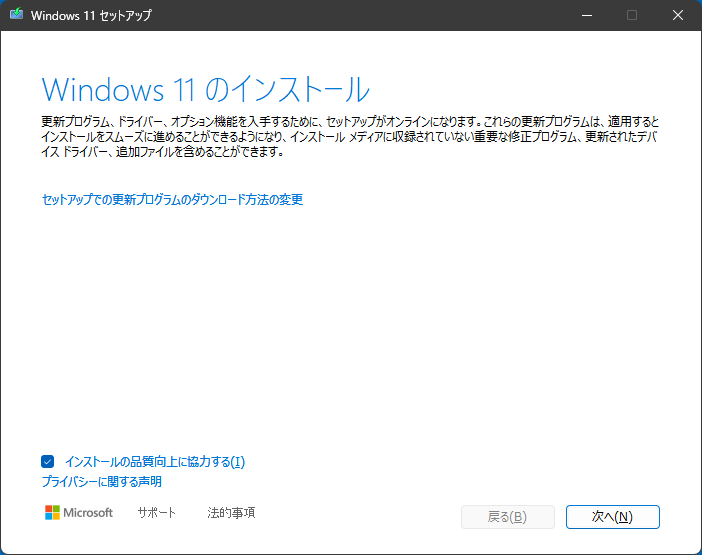Viewport: 702px width, 555px height.
Task: Click the paragraph starting 更新プログラム、ドライバー
Action: click(x=350, y=137)
